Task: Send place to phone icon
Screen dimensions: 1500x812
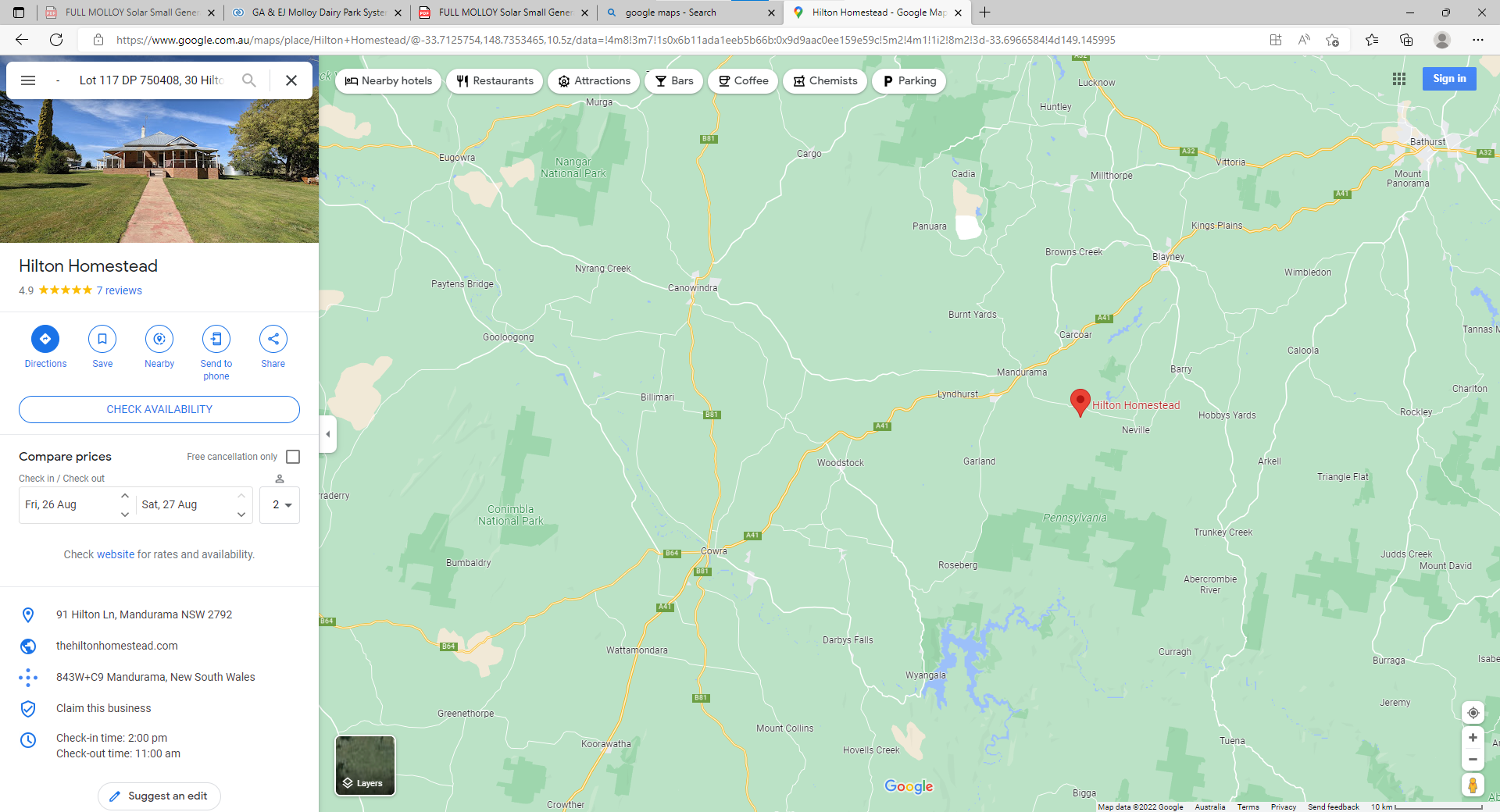Action: click(x=216, y=339)
